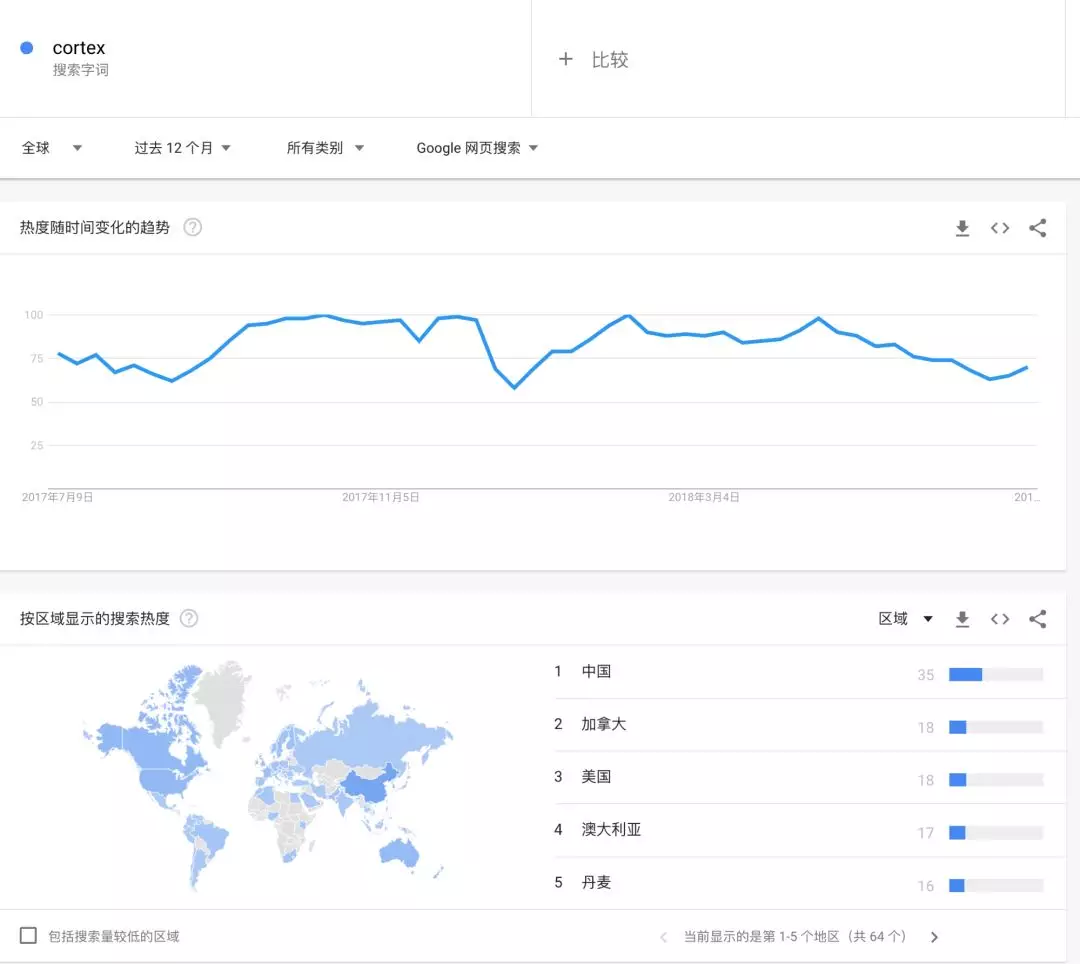
Task: Open the 全球 region dropdown
Action: coord(52,148)
